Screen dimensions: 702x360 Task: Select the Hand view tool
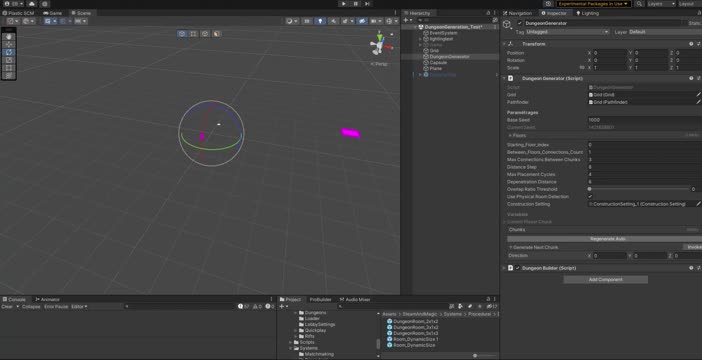9,37
